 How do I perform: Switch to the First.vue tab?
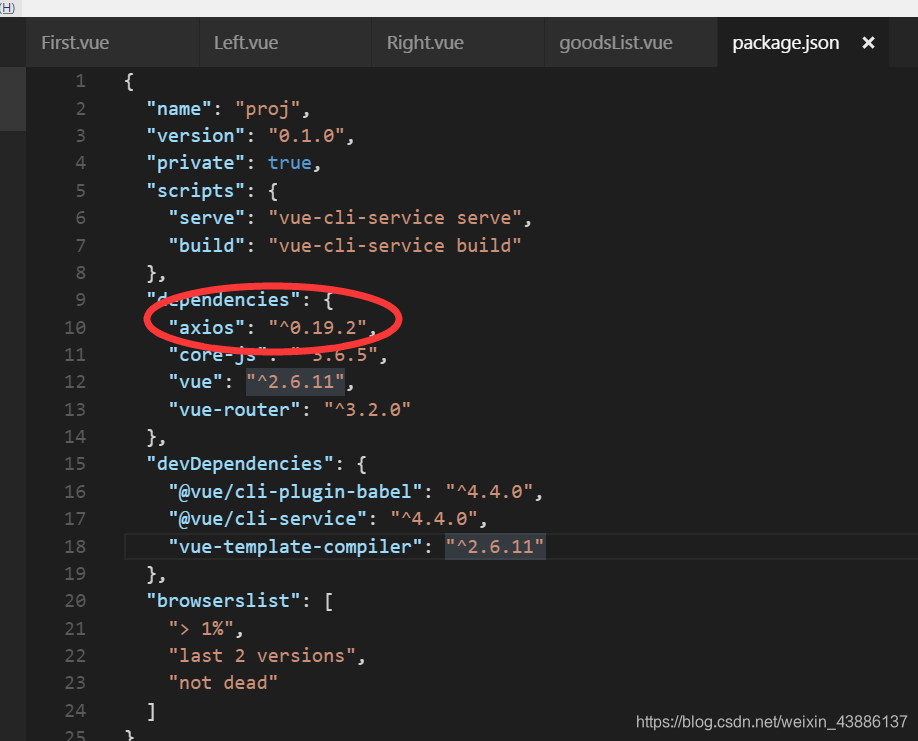(112, 42)
